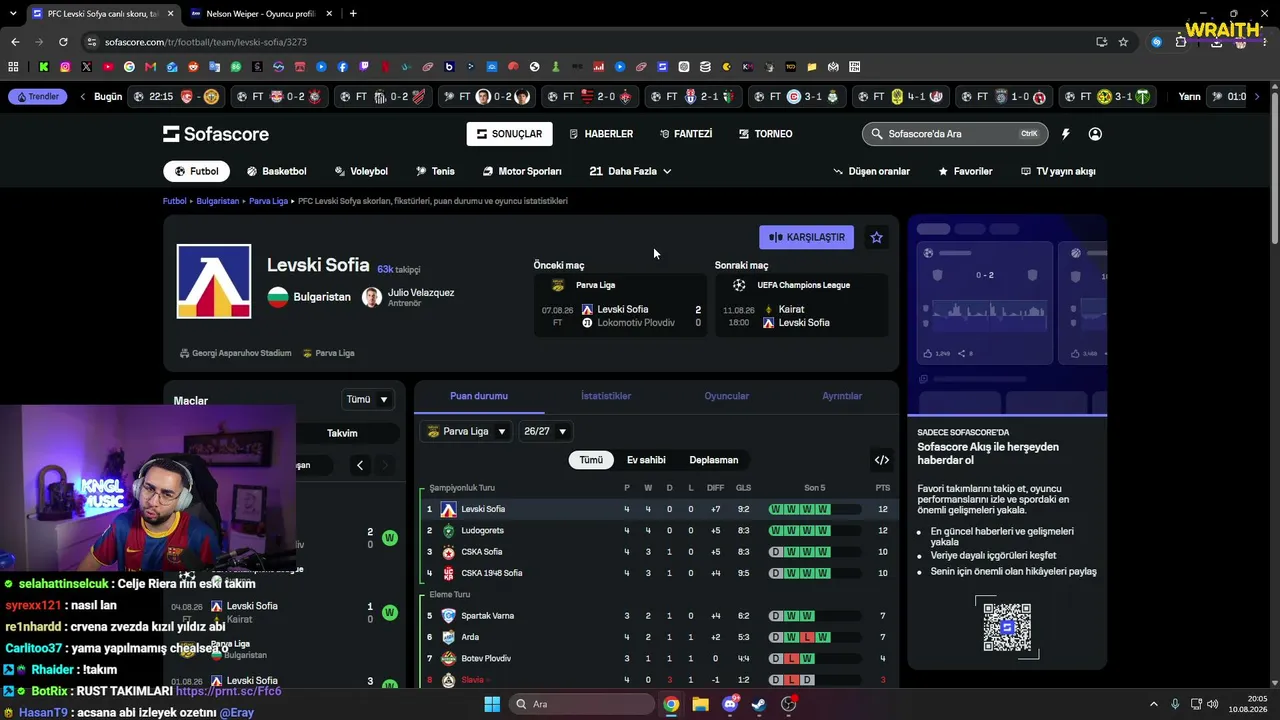Click the embed code icon above standings
Screen dimensions: 1280x720
pos(882,460)
